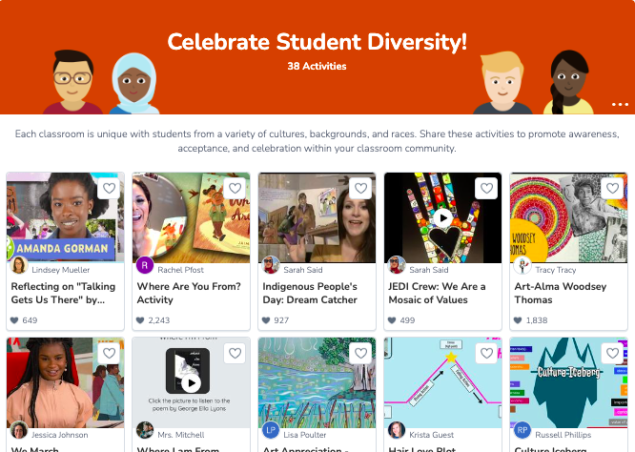635x452 pixels.
Task: Like the JEDI Crew mosaic activity
Action: point(486,188)
